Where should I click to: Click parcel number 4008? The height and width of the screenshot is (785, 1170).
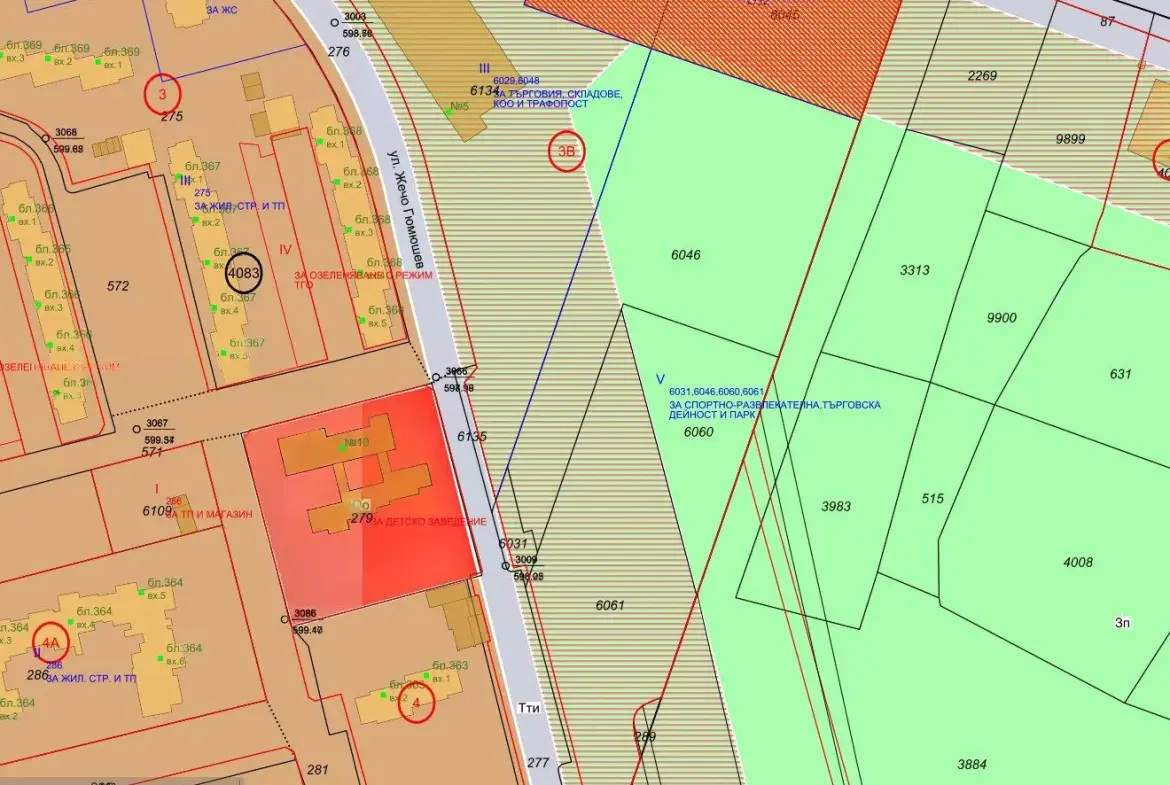tap(1077, 563)
